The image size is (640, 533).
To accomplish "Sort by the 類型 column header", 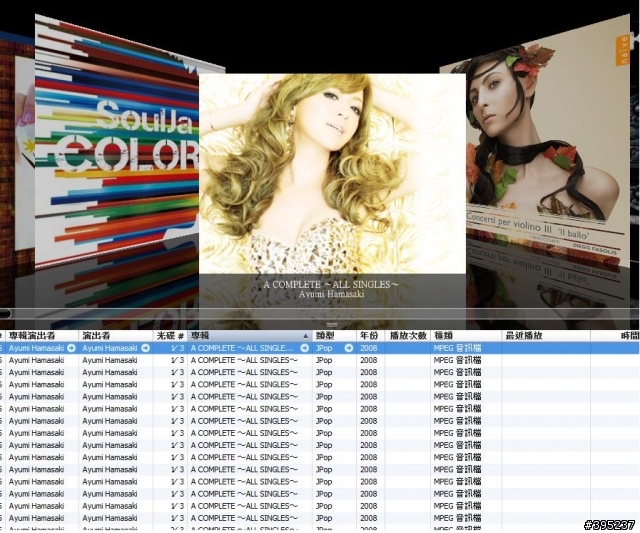I will pos(335,336).
